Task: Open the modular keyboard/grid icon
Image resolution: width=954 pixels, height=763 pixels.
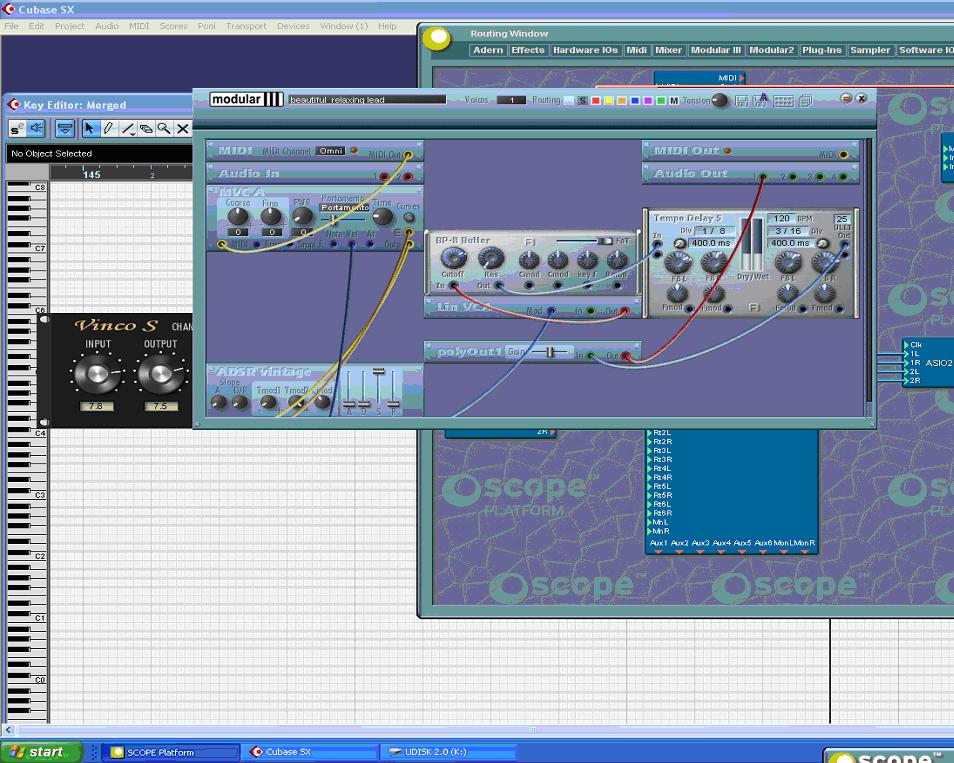Action: (783, 101)
